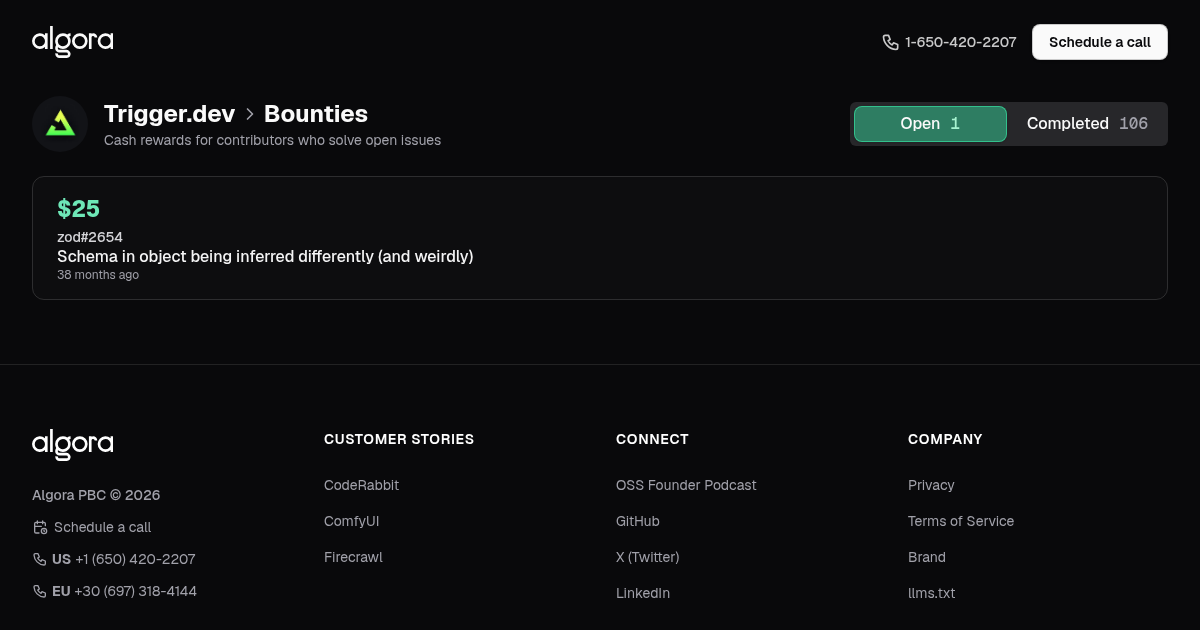Click the 'Cash rewards for contributors' subtitle

tap(272, 140)
